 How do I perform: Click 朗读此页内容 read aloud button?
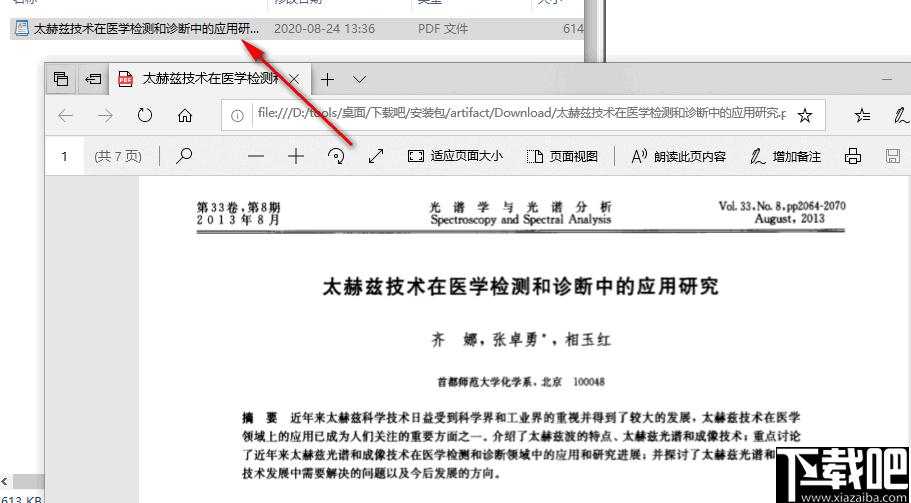click(x=679, y=156)
